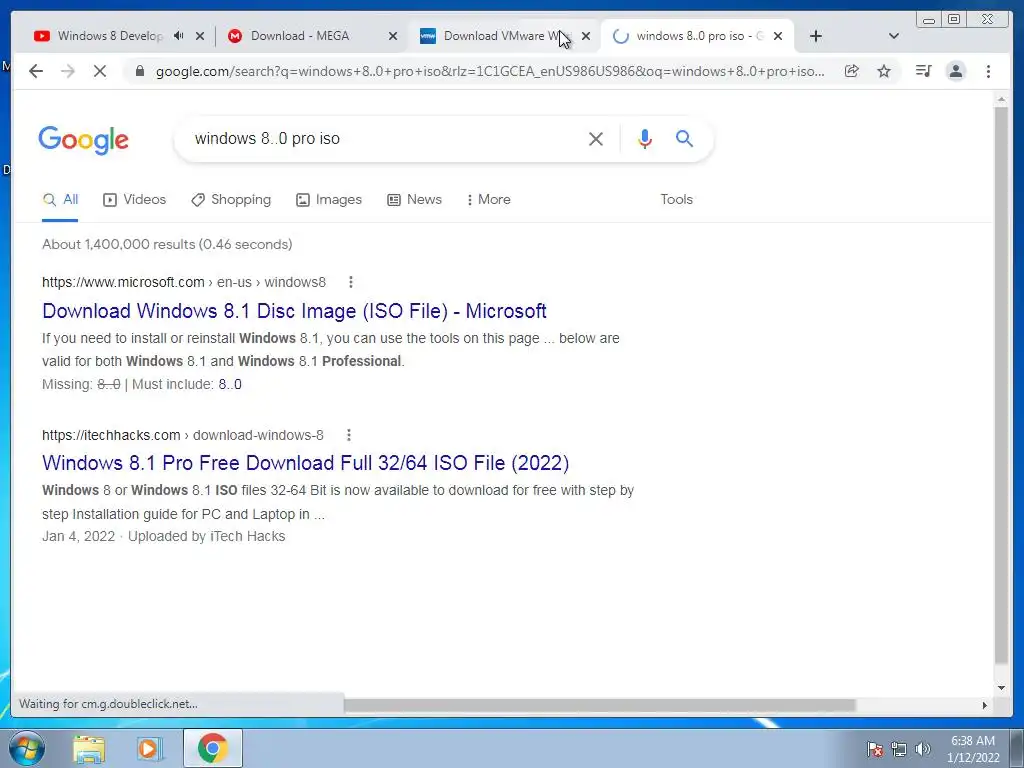Launch Windows Media Player from taskbar
The height and width of the screenshot is (768, 1024).
tap(150, 749)
